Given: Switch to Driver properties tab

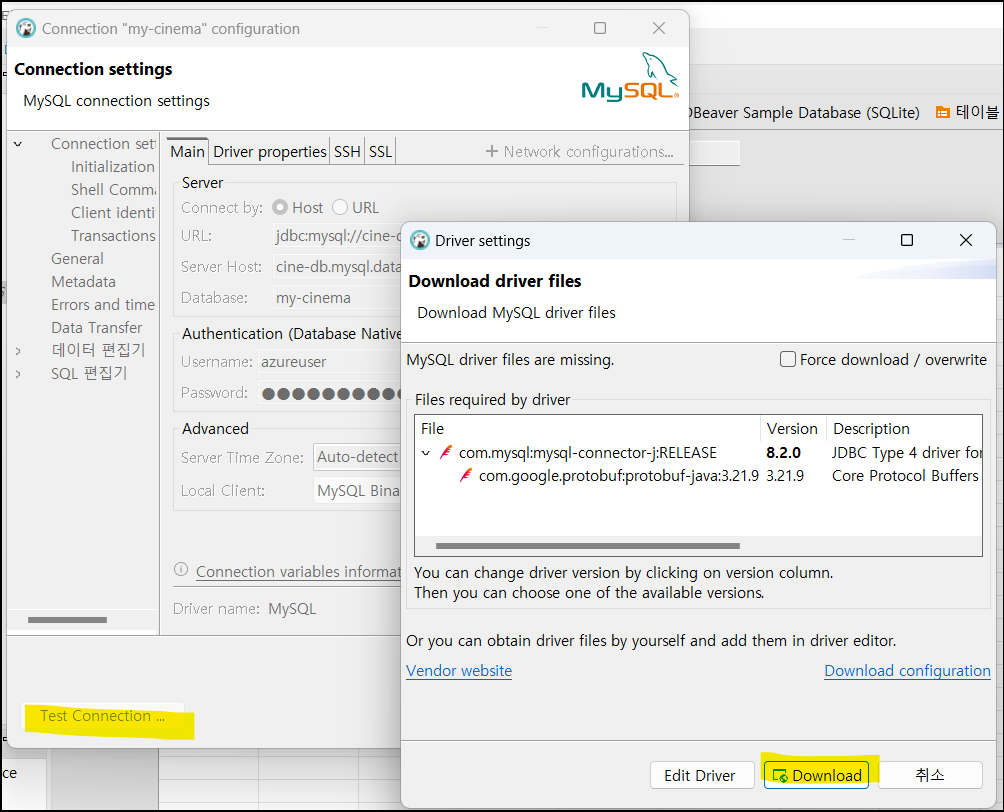Looking at the screenshot, I should 270,152.
